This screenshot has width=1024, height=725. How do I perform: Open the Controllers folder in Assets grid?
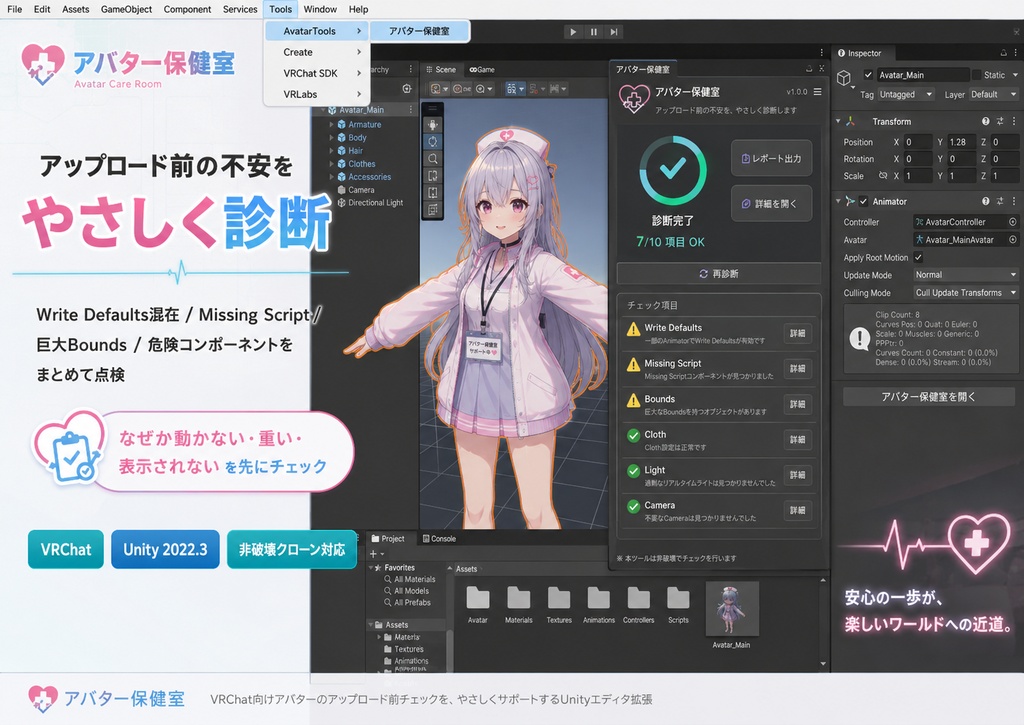point(639,604)
